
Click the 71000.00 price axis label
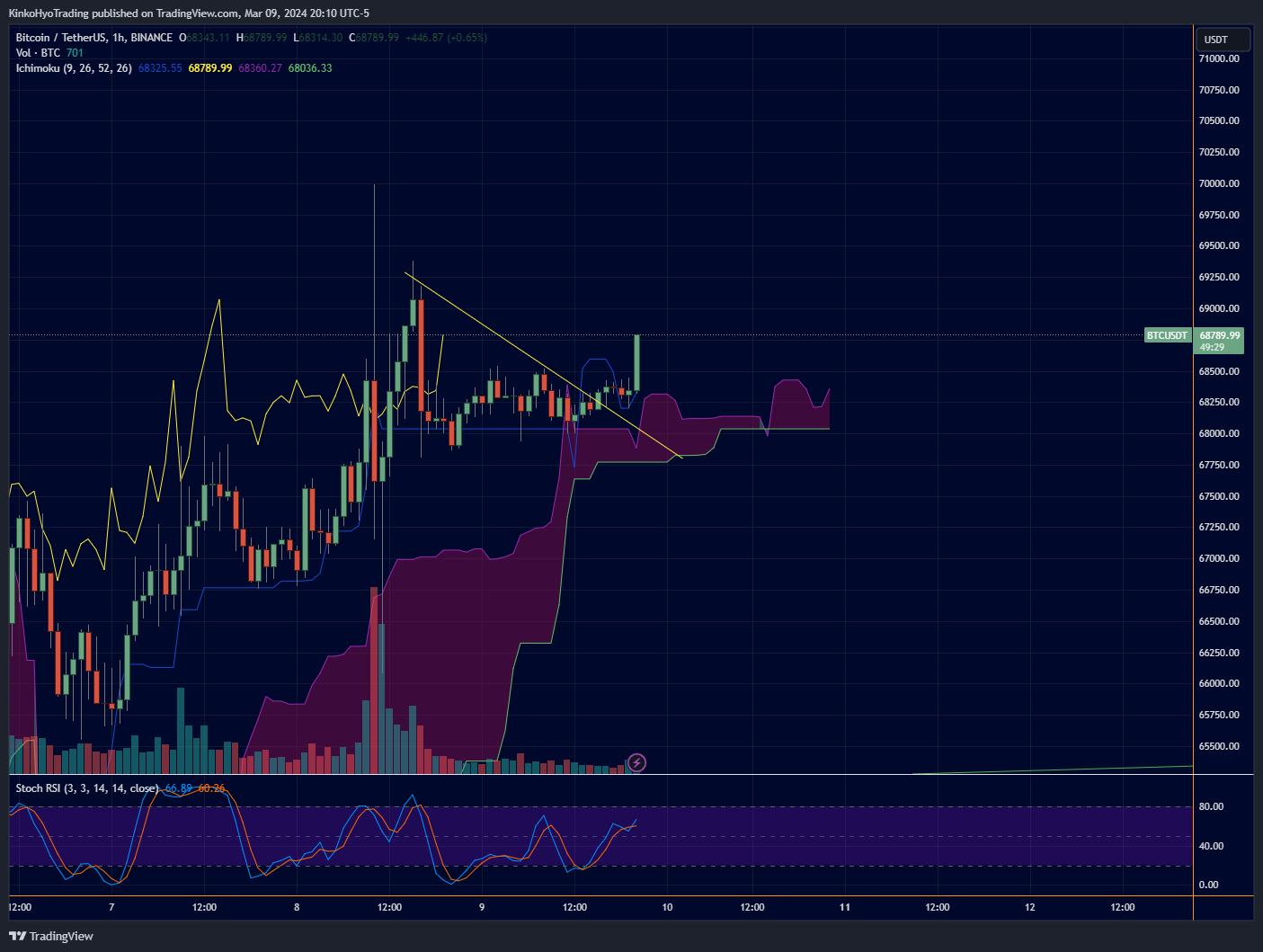[1219, 58]
